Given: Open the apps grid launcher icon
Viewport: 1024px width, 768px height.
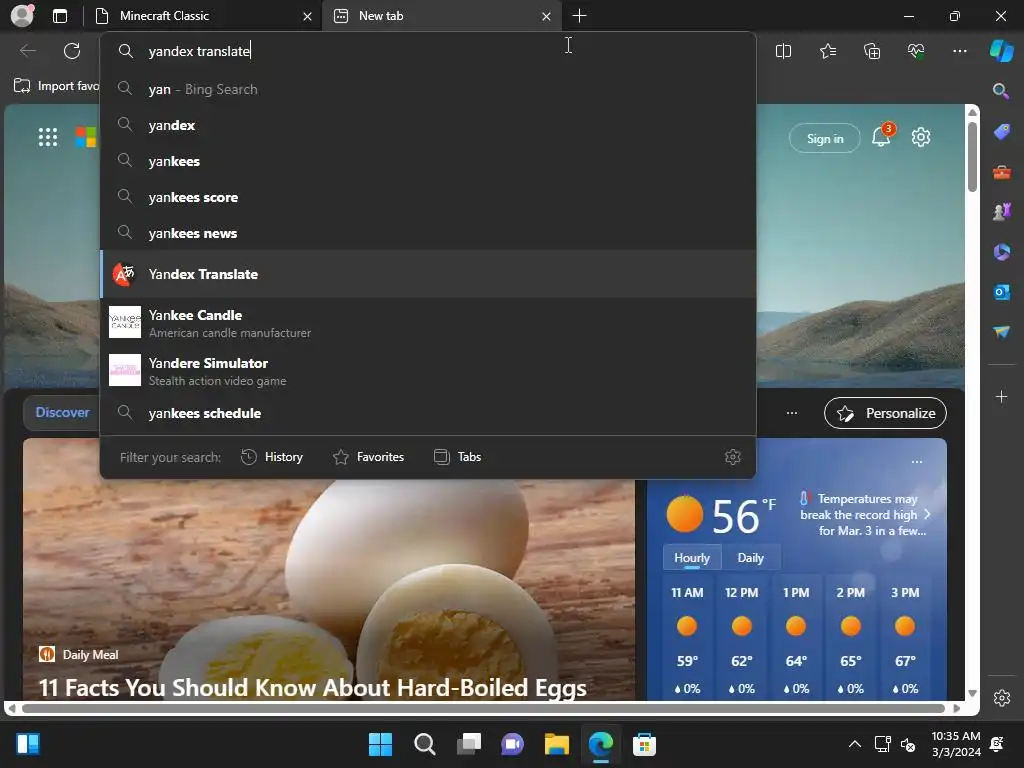Looking at the screenshot, I should point(48,137).
